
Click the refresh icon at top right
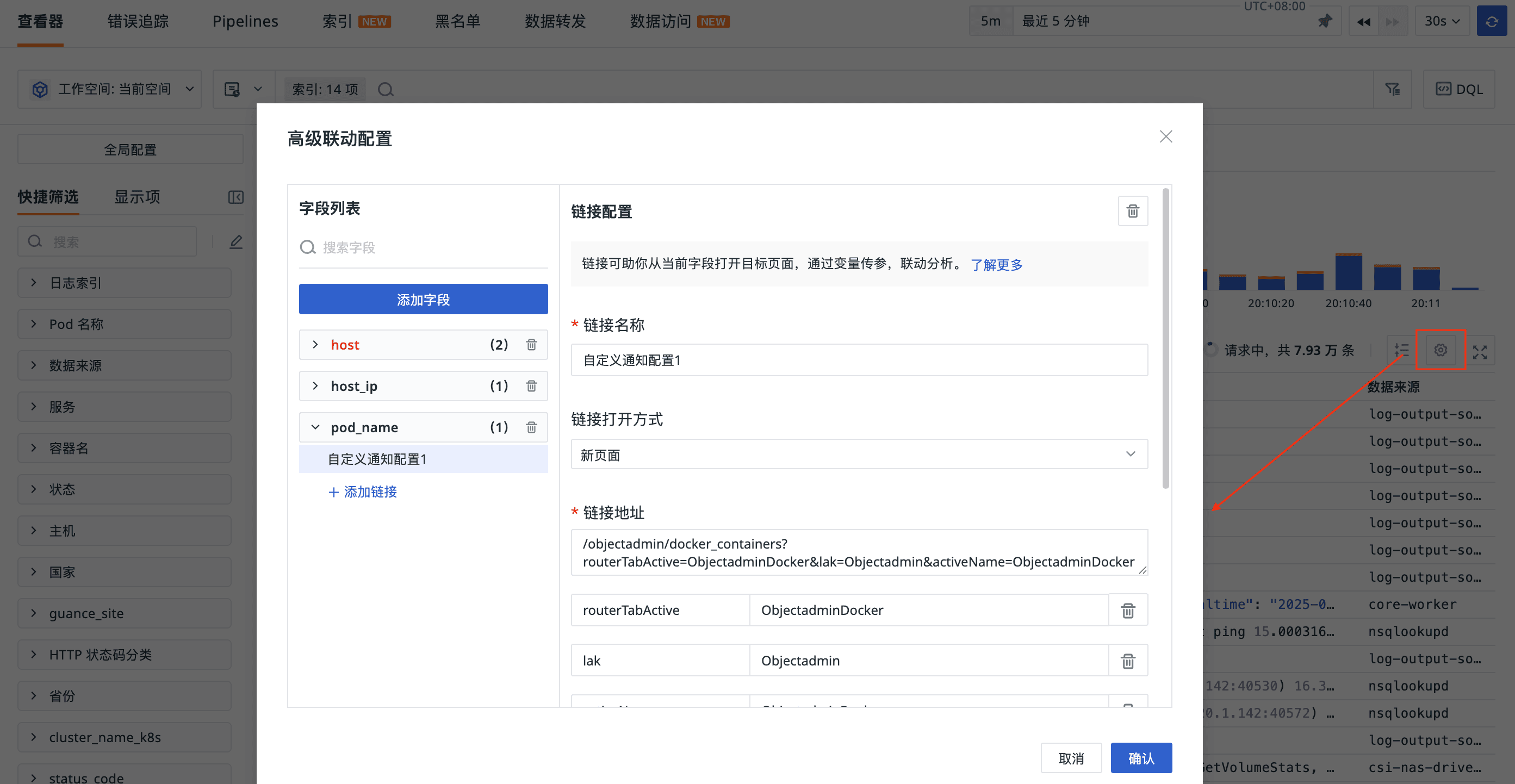point(1491,21)
